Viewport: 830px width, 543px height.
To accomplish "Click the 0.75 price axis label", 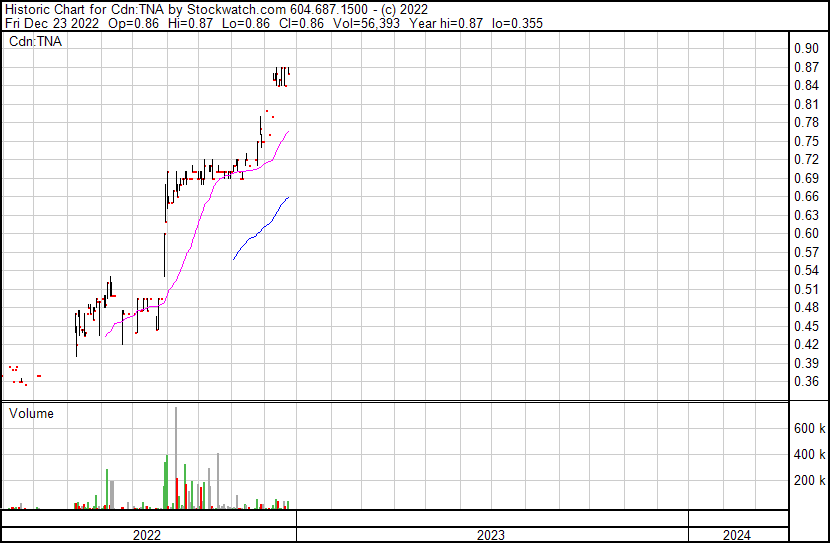I will [806, 141].
